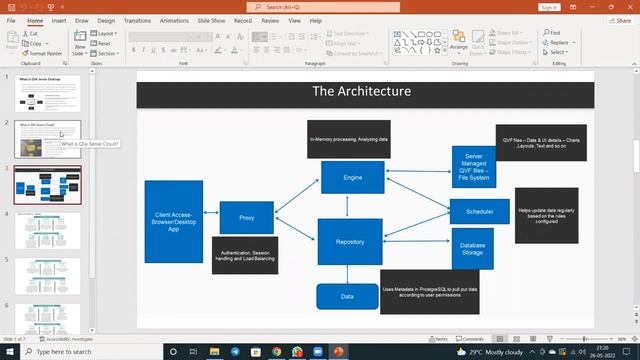Open the Select dropdown

pos(556,52)
